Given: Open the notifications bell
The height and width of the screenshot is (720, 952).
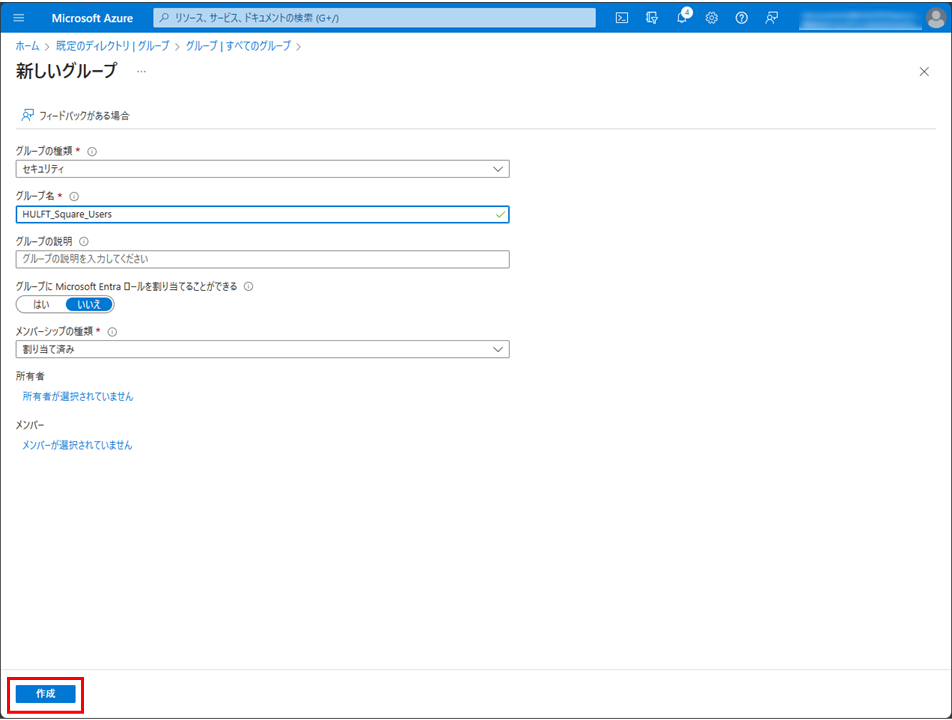Looking at the screenshot, I should [682, 18].
